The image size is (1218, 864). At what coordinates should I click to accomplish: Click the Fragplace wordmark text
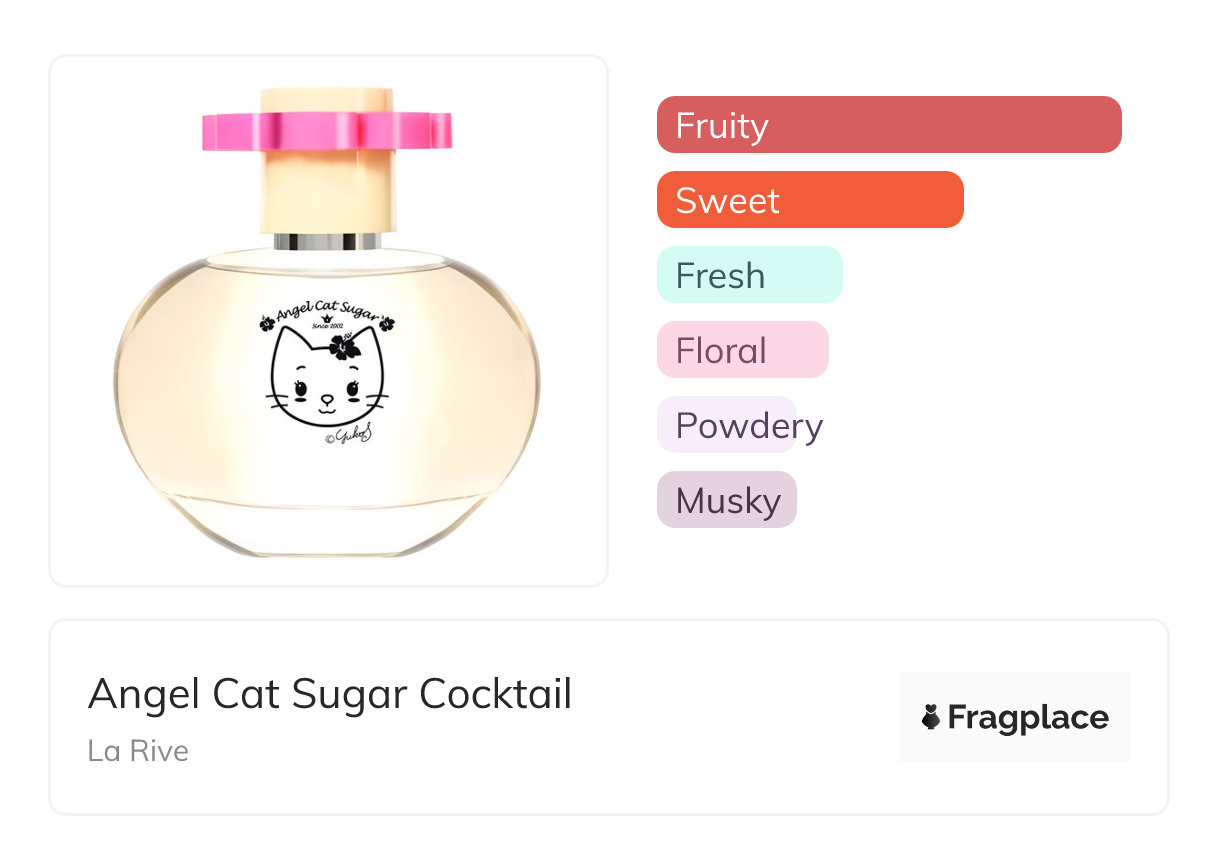coord(1028,717)
